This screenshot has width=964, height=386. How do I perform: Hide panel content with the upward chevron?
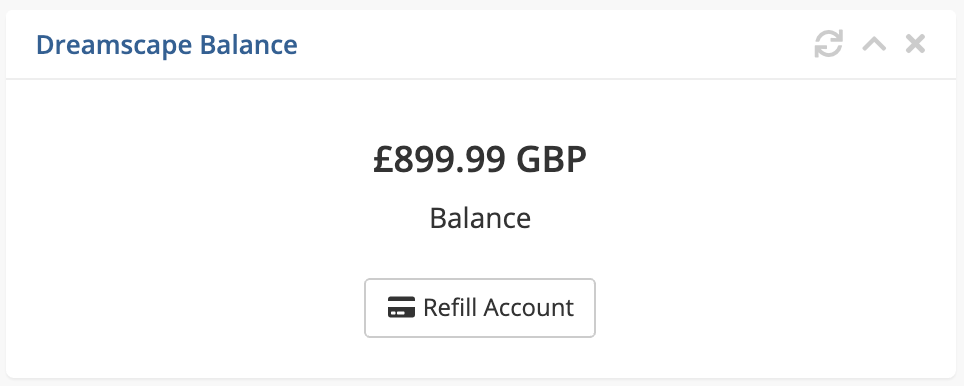[x=874, y=44]
